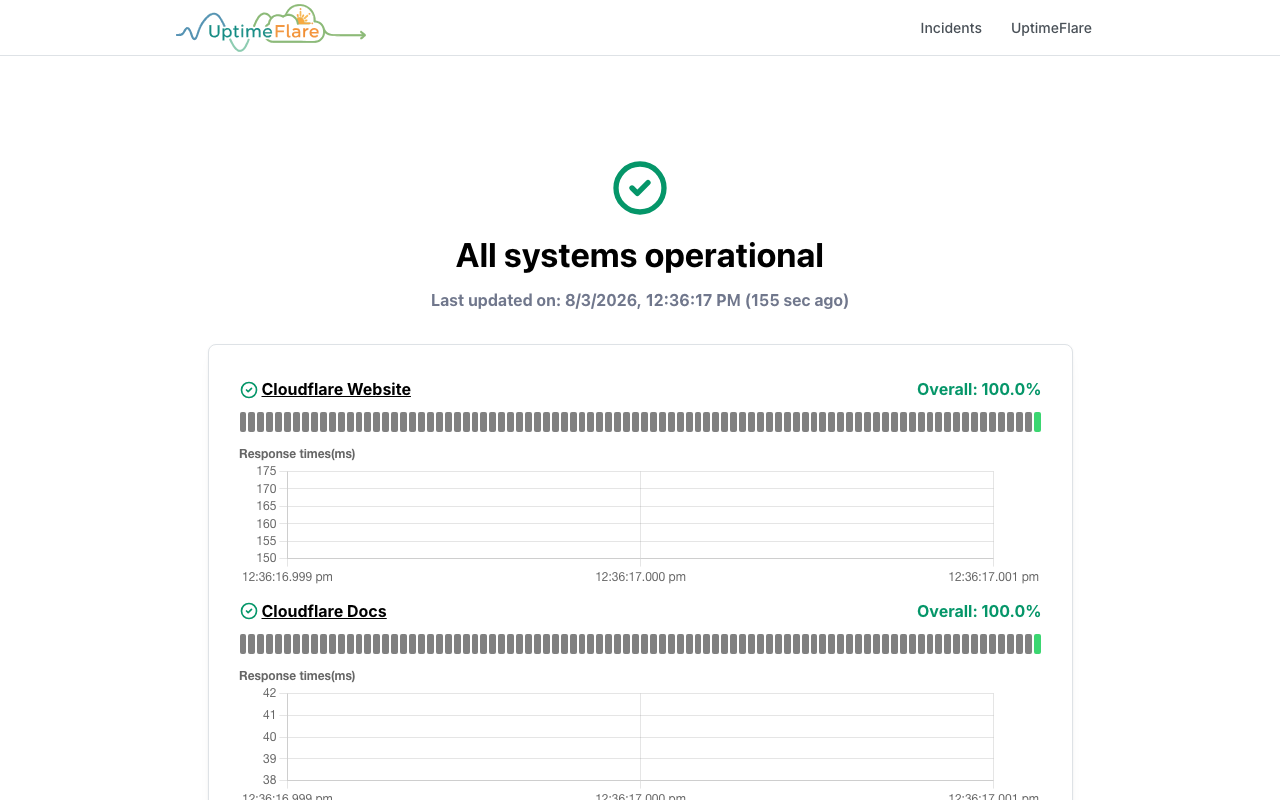Click the 38 axis value on the Docs chart

coord(269,780)
